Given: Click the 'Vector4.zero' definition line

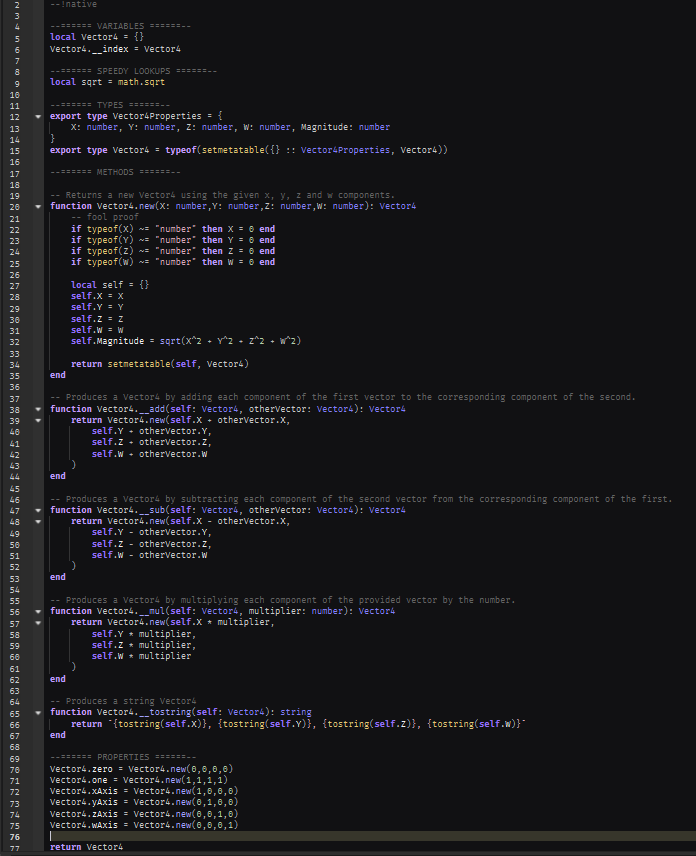Looking at the screenshot, I should pyautogui.click(x=142, y=769).
